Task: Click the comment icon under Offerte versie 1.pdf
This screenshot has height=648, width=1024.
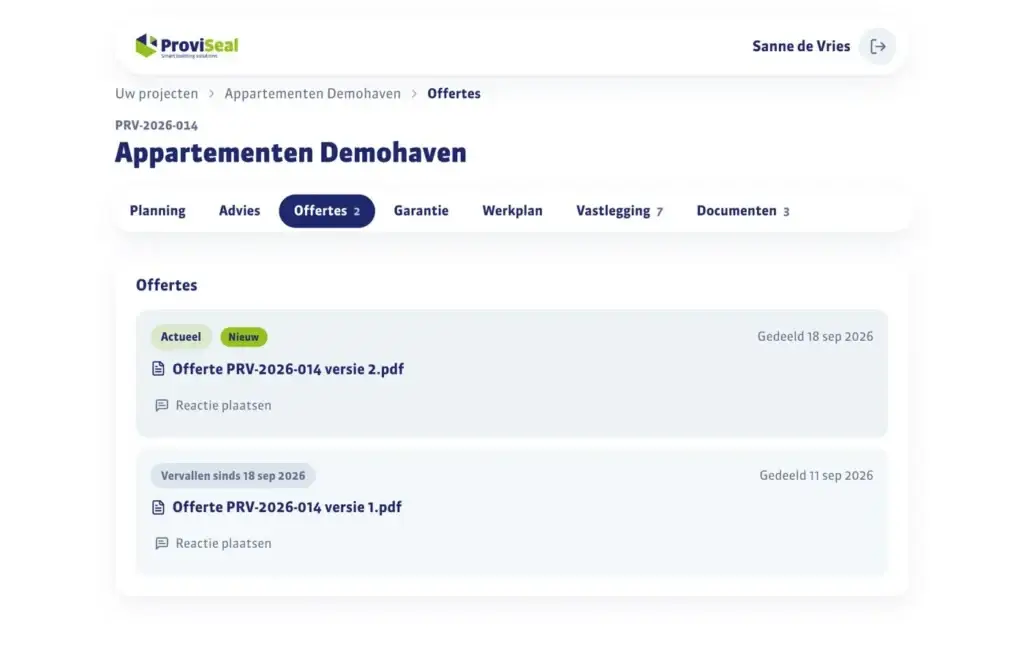Action: click(x=161, y=543)
